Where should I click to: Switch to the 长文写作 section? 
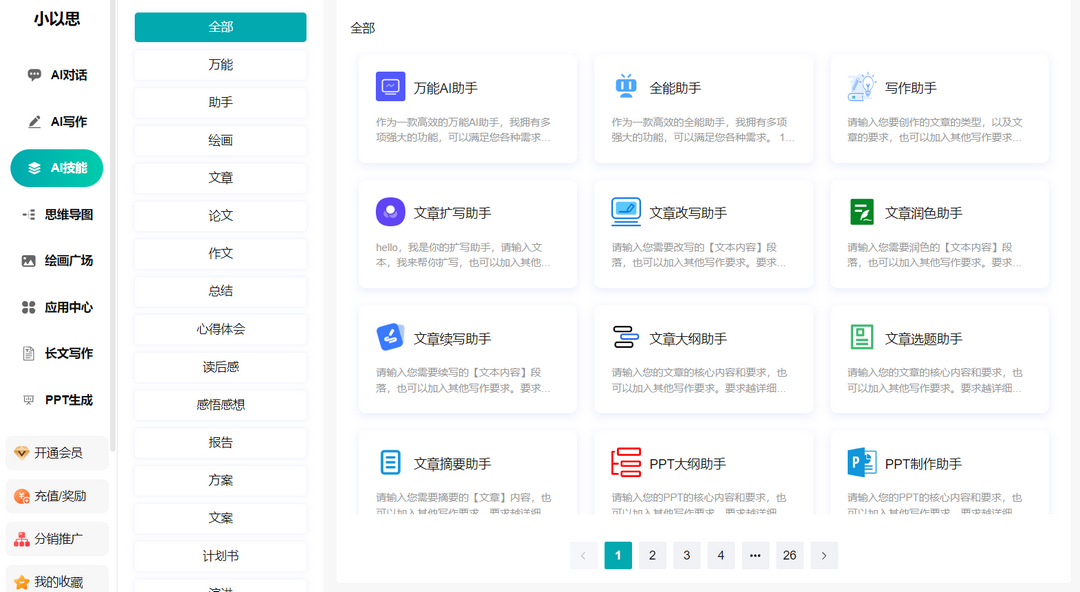tap(56, 352)
